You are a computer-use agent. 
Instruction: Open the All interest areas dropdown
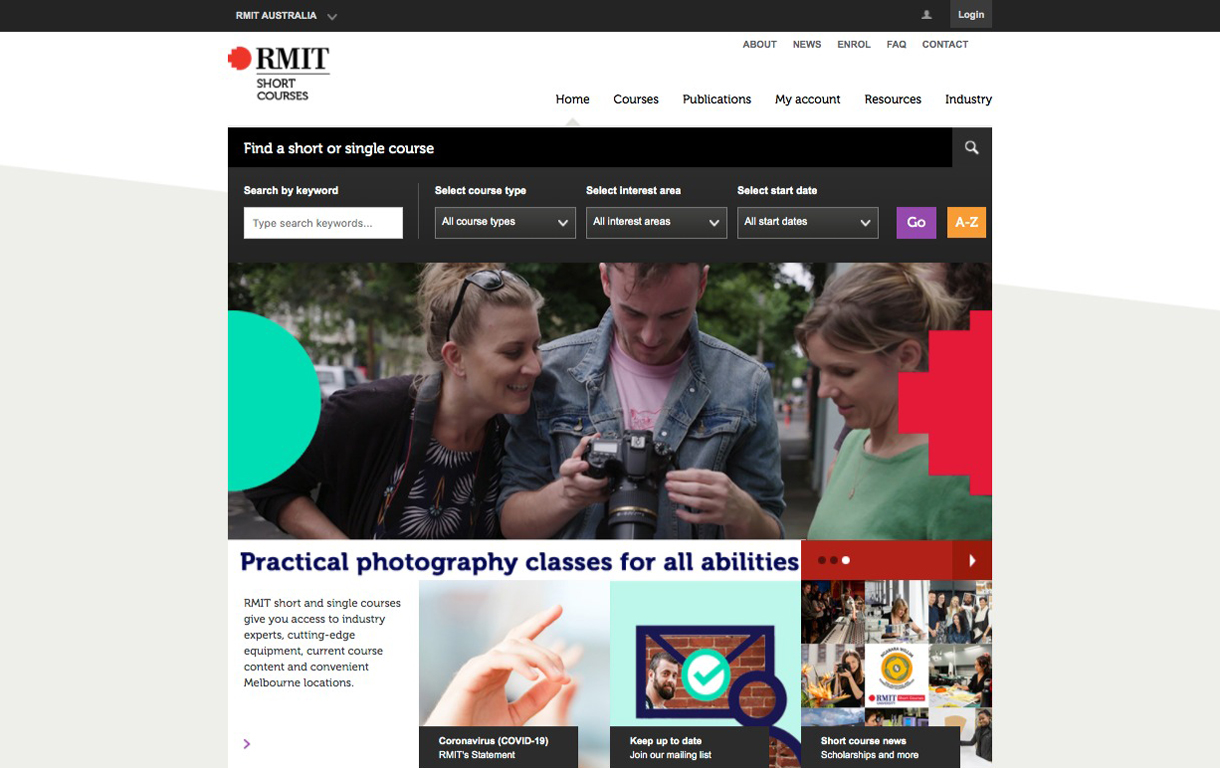pyautogui.click(x=656, y=222)
